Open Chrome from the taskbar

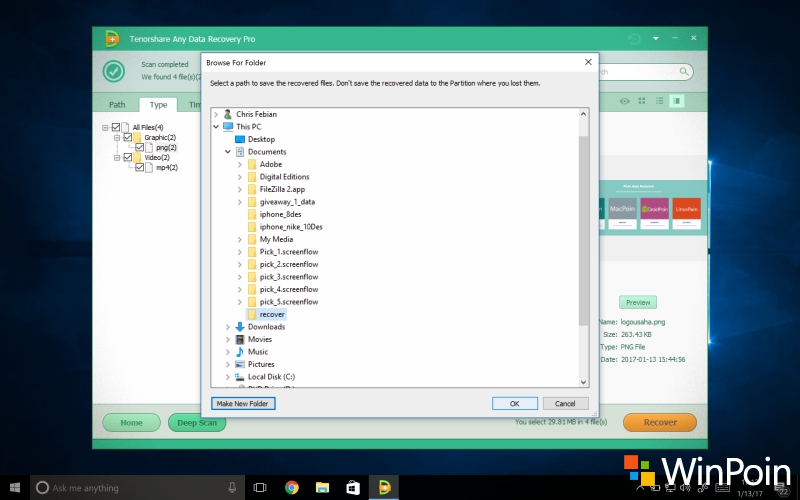(292, 488)
